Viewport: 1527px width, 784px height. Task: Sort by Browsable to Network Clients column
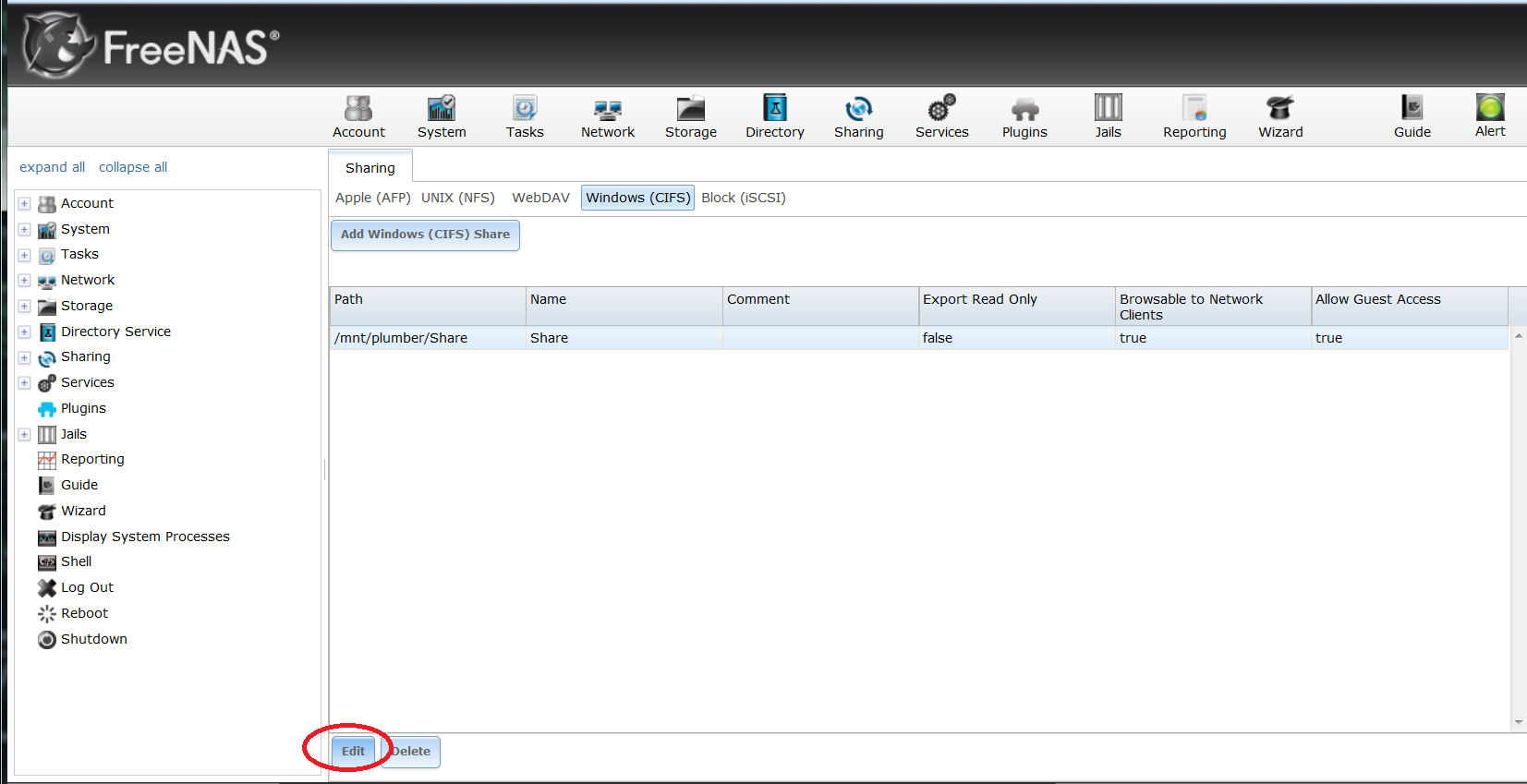pyautogui.click(x=1213, y=307)
